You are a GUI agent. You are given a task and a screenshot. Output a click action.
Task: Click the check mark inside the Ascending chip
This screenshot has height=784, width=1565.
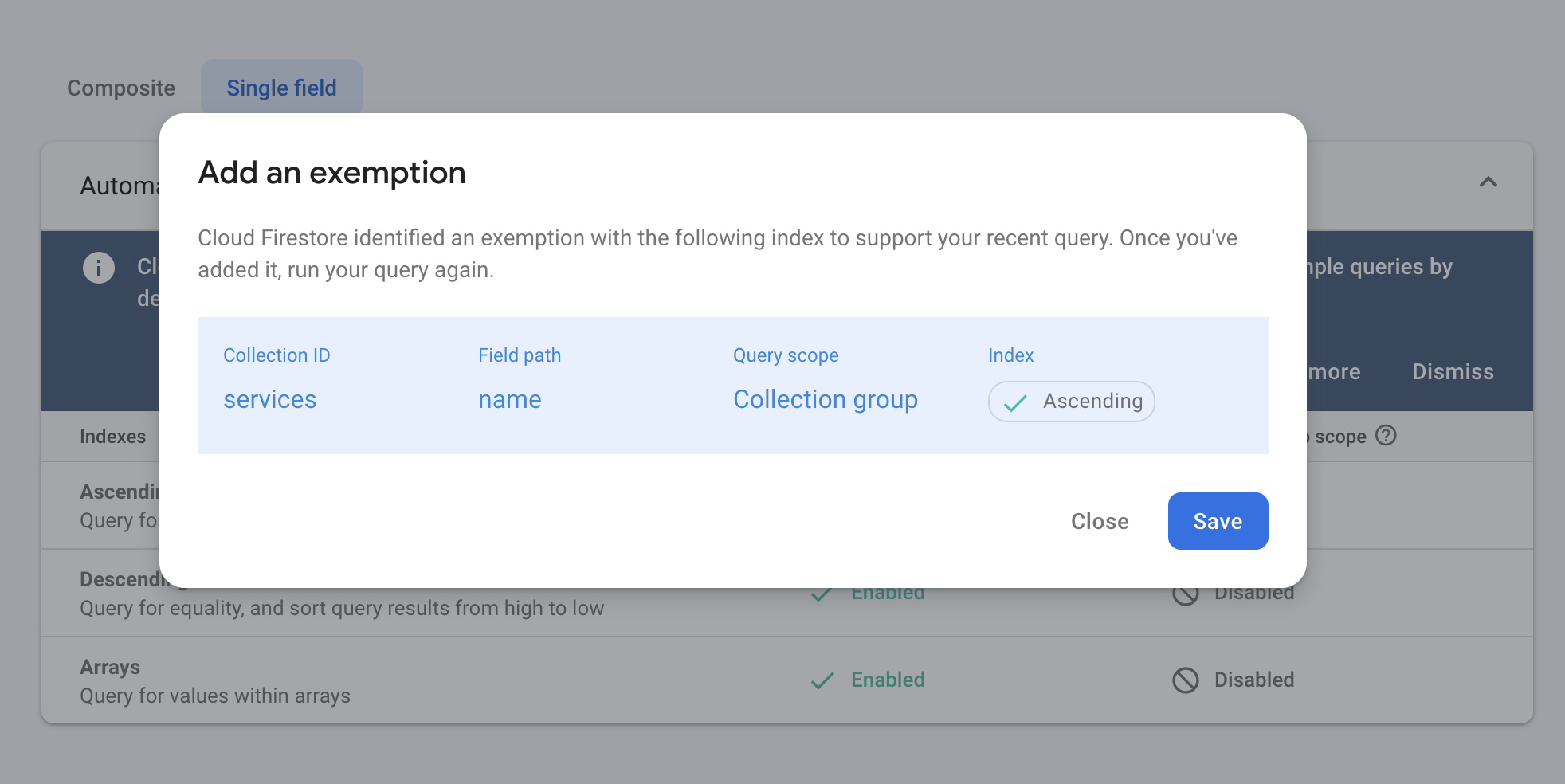pos(1015,402)
